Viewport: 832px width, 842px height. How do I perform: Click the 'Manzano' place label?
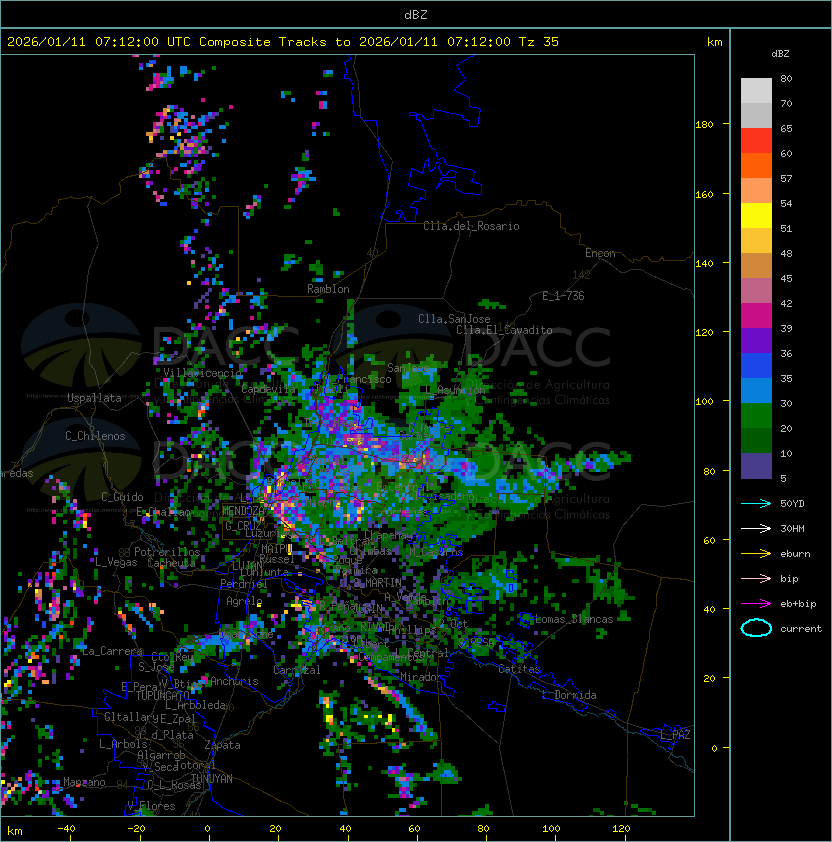[x=84, y=782]
